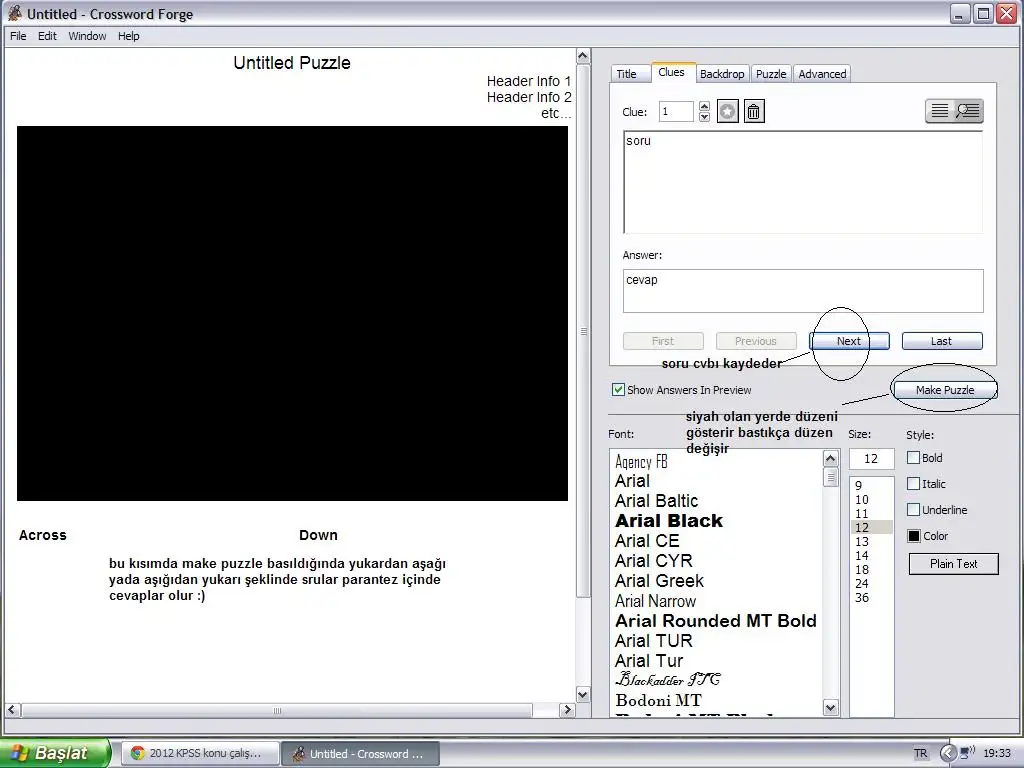Click the 2012 KPSS Chrome taskbar button
The image size is (1024, 768).
[x=201, y=753]
